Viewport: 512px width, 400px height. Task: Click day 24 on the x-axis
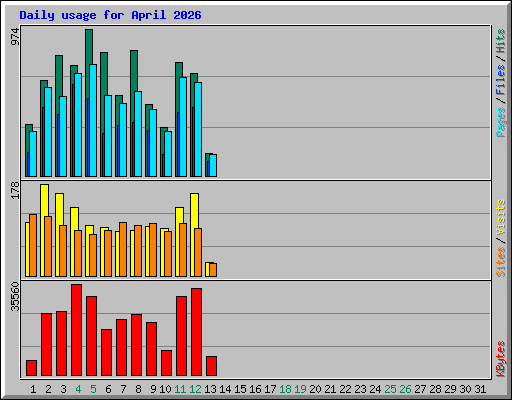375,389
